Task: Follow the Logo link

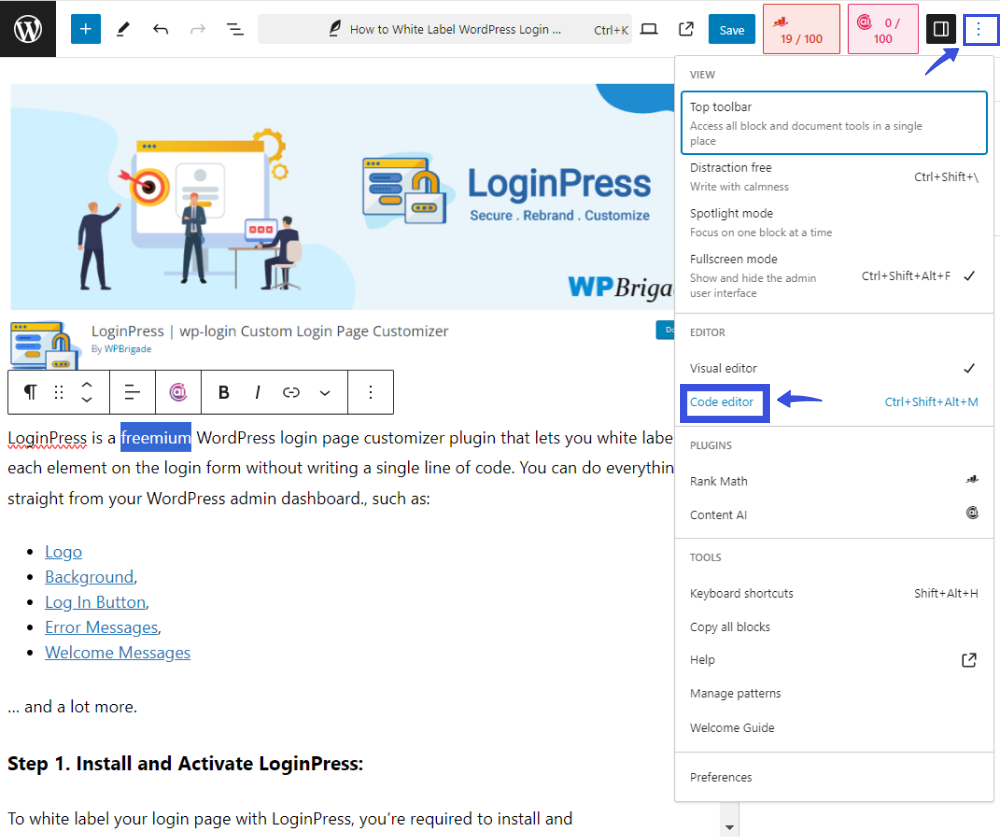Action: point(63,552)
